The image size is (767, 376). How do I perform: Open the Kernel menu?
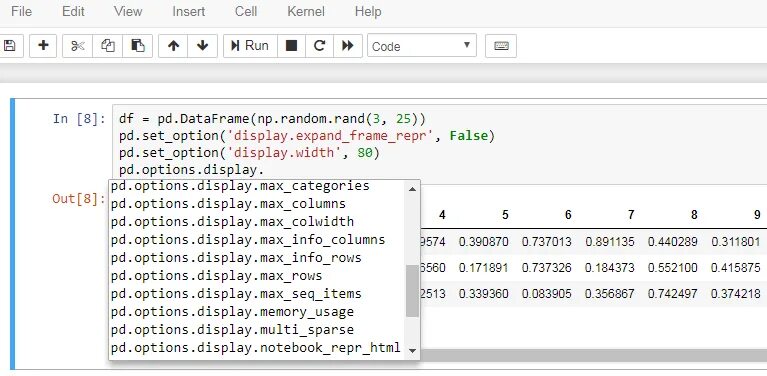(x=306, y=11)
